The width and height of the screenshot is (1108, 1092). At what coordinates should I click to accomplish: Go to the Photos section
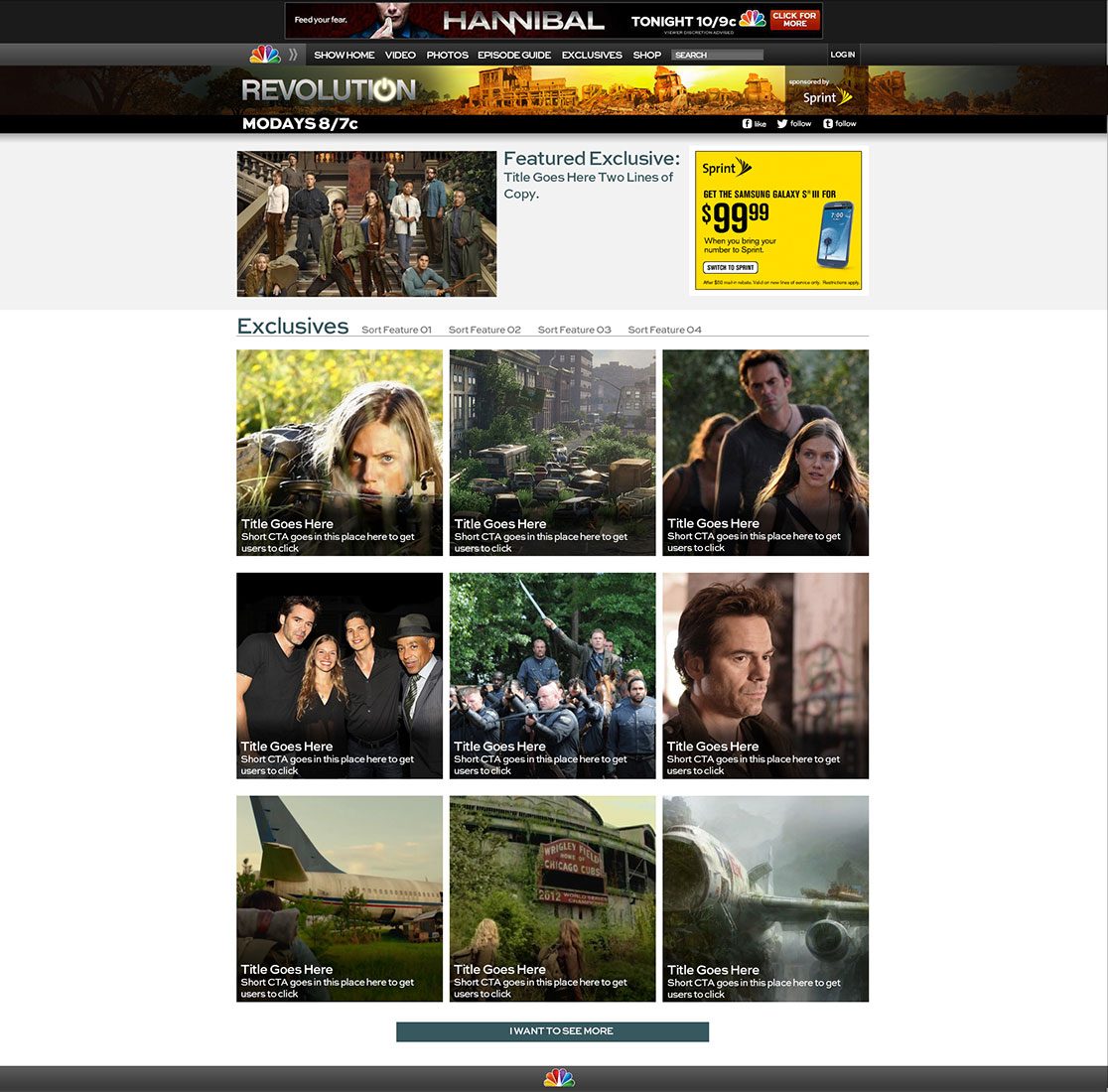tap(448, 55)
